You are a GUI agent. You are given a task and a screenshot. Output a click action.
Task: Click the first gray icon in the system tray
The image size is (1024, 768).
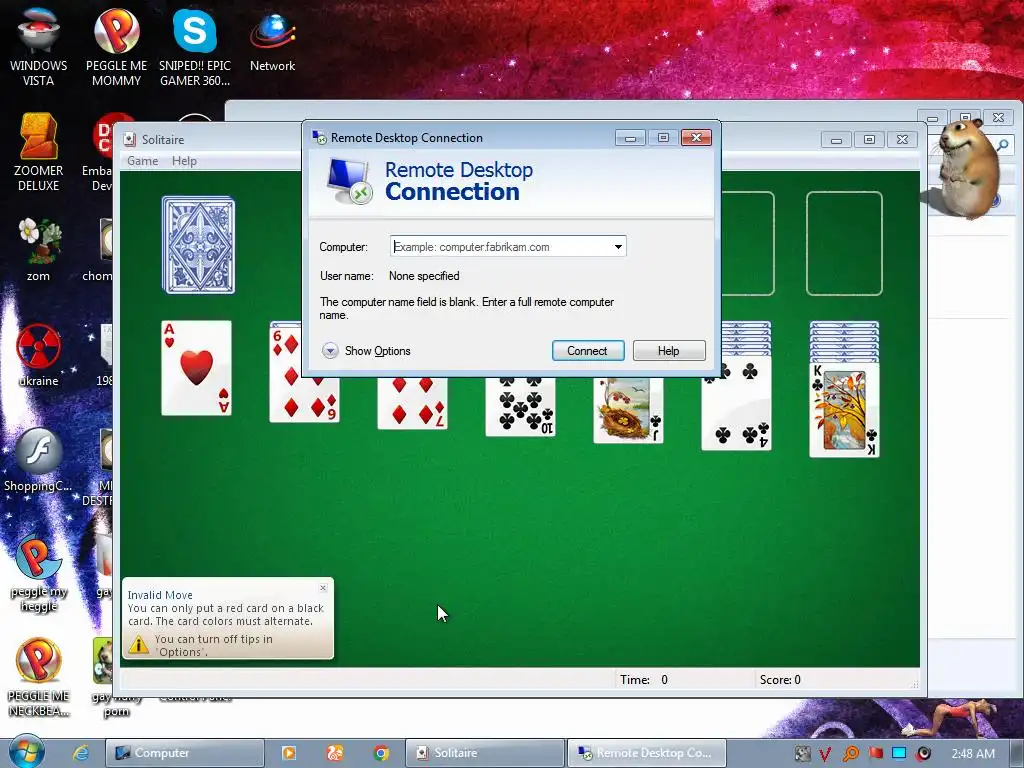point(802,754)
